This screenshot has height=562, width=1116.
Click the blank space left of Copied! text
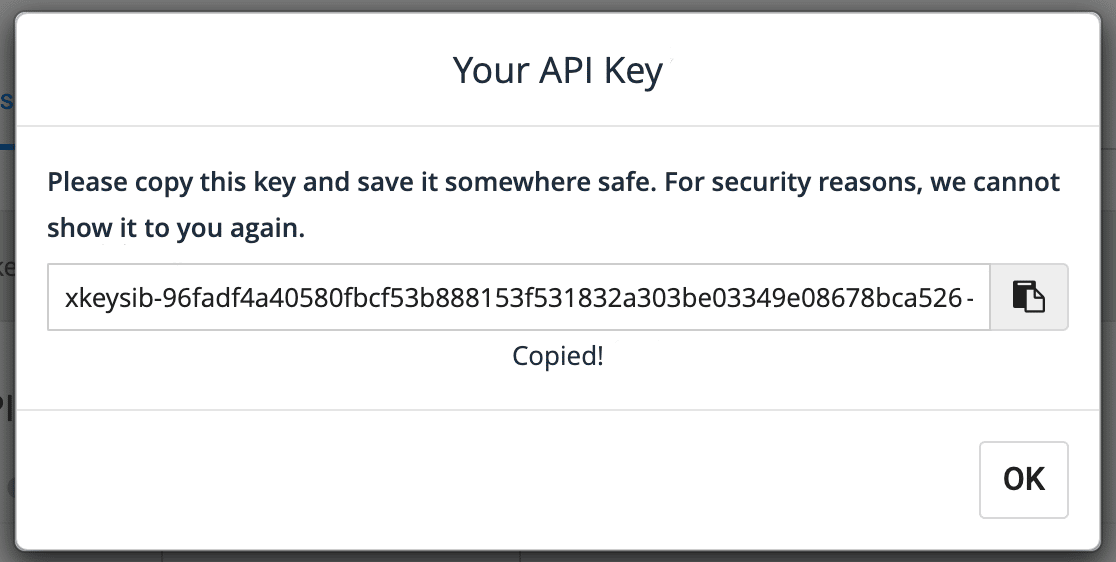tap(280, 356)
